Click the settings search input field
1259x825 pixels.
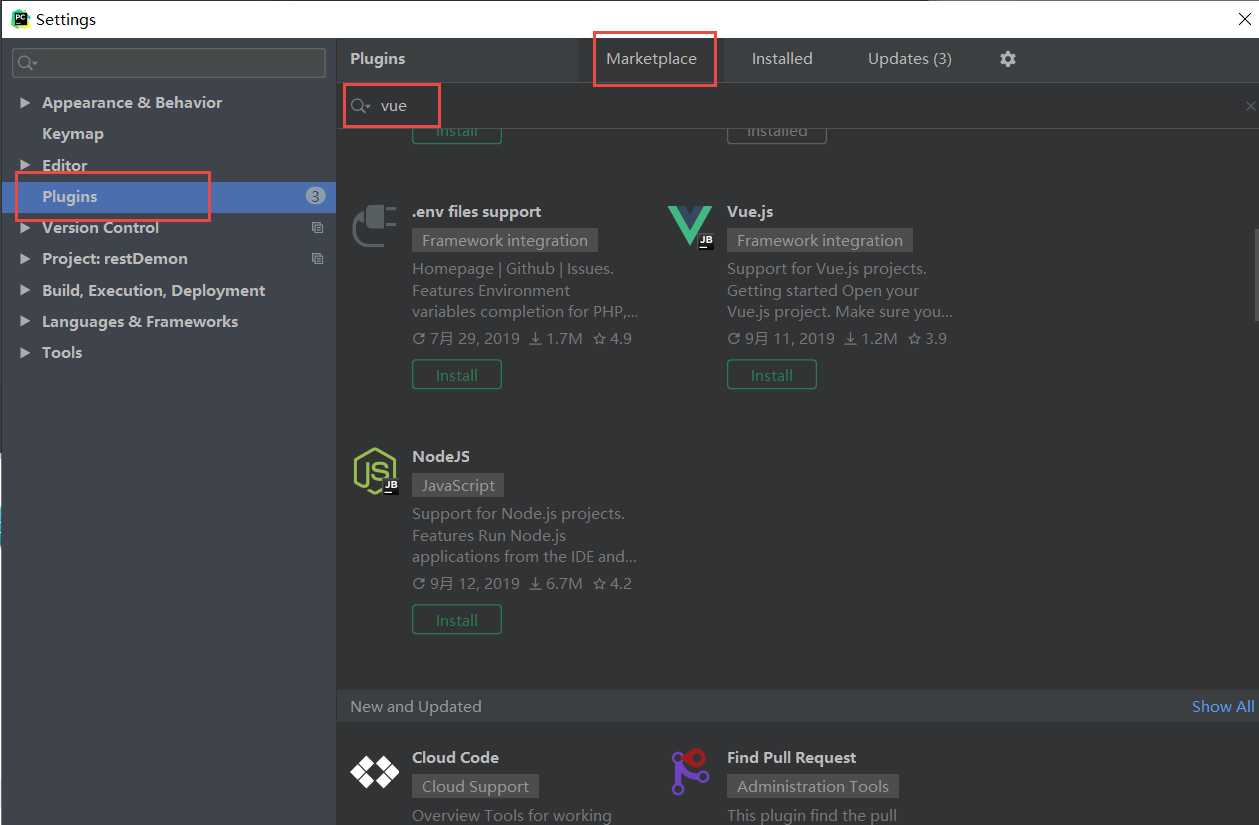pyautogui.click(x=169, y=63)
